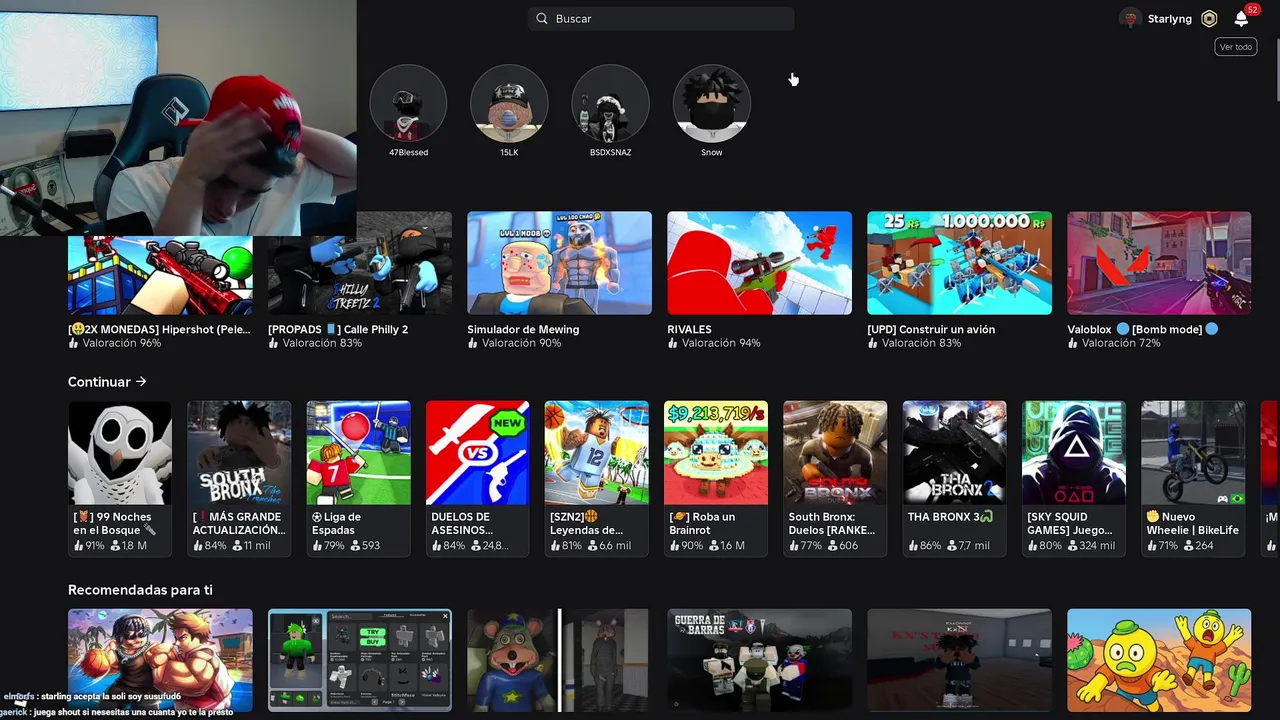Click the RIVALES title text

pos(689,329)
